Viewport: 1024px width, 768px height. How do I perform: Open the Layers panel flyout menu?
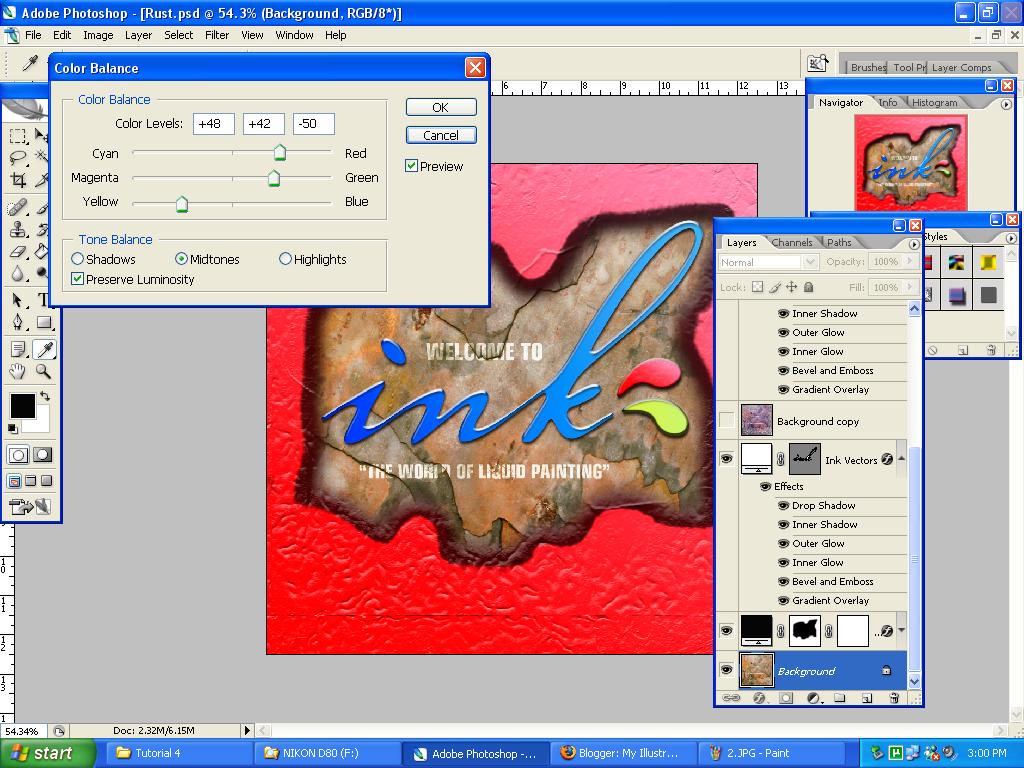tap(914, 244)
